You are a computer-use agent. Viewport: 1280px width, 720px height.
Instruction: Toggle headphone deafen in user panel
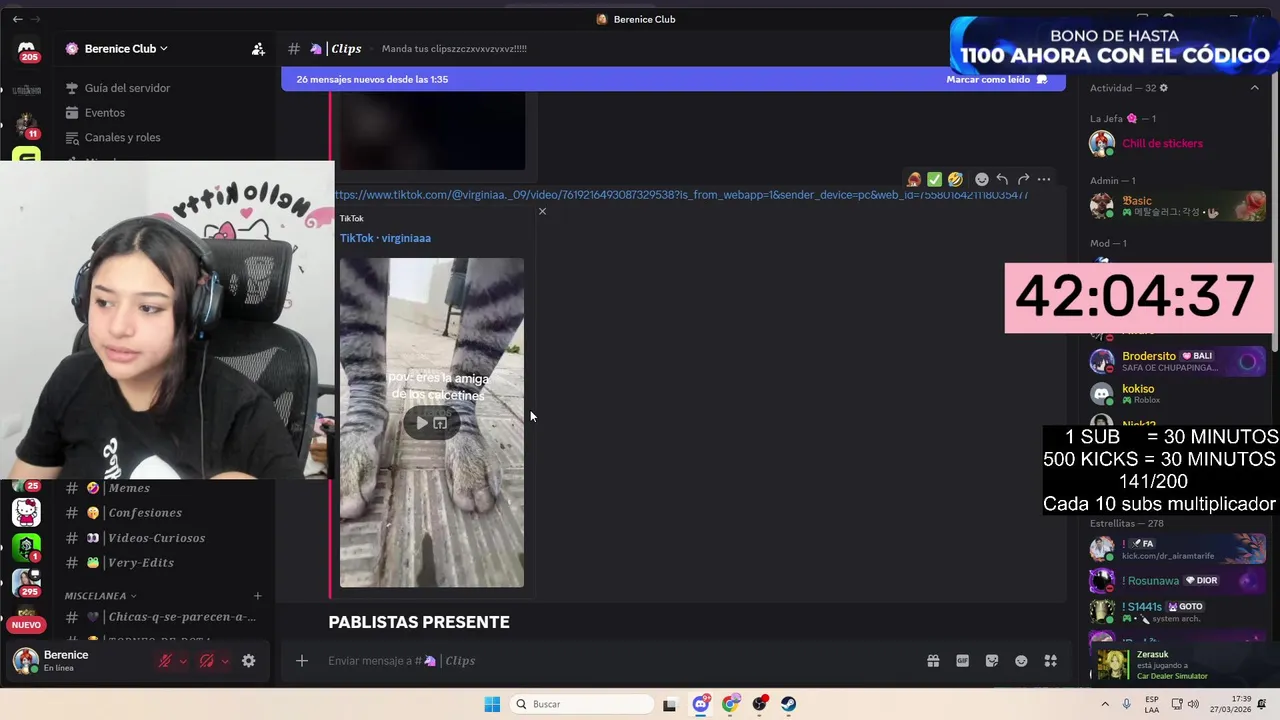[x=206, y=661]
